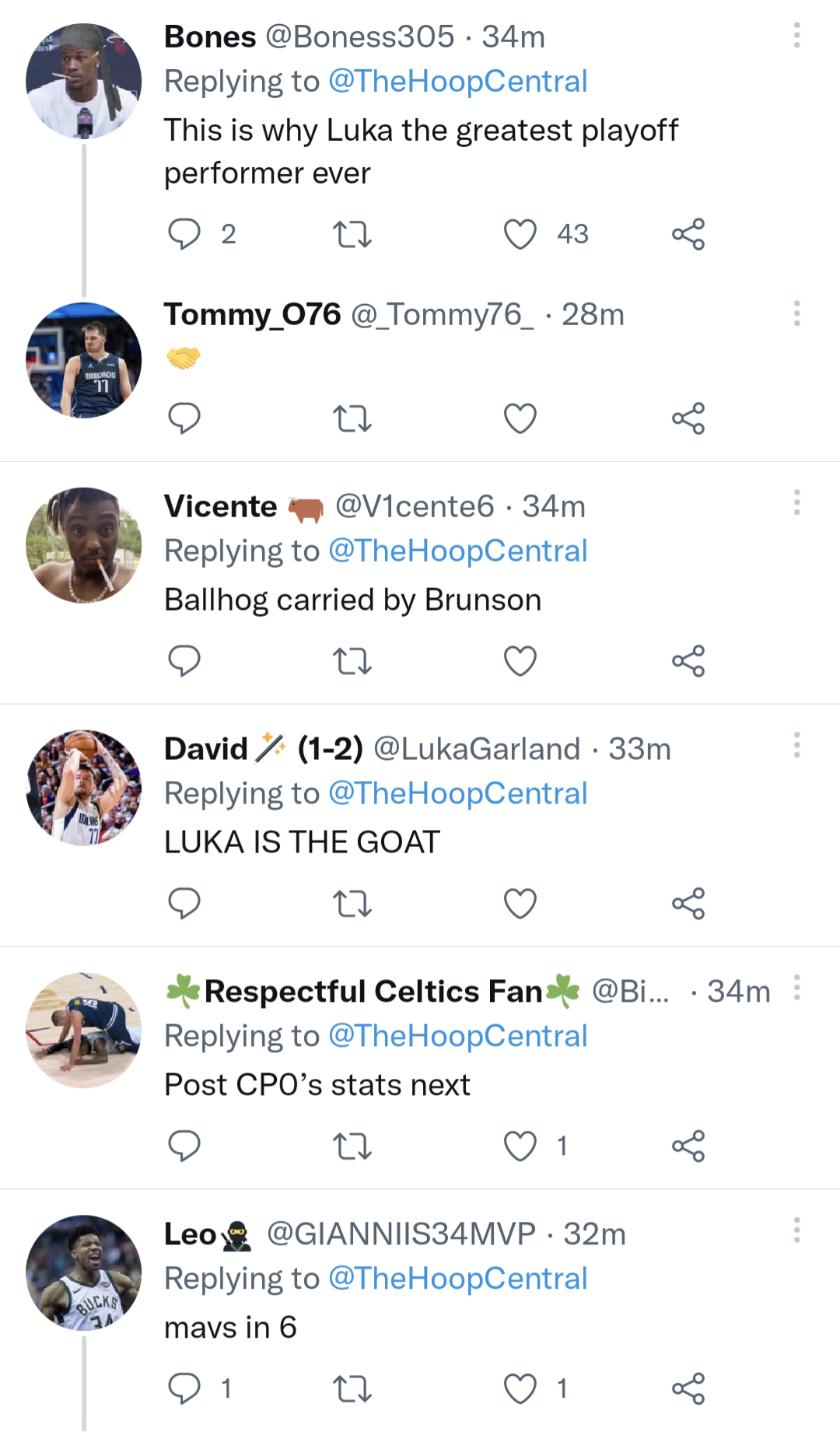Open @TheHoopCentral link in Vicente's reply

457,551
